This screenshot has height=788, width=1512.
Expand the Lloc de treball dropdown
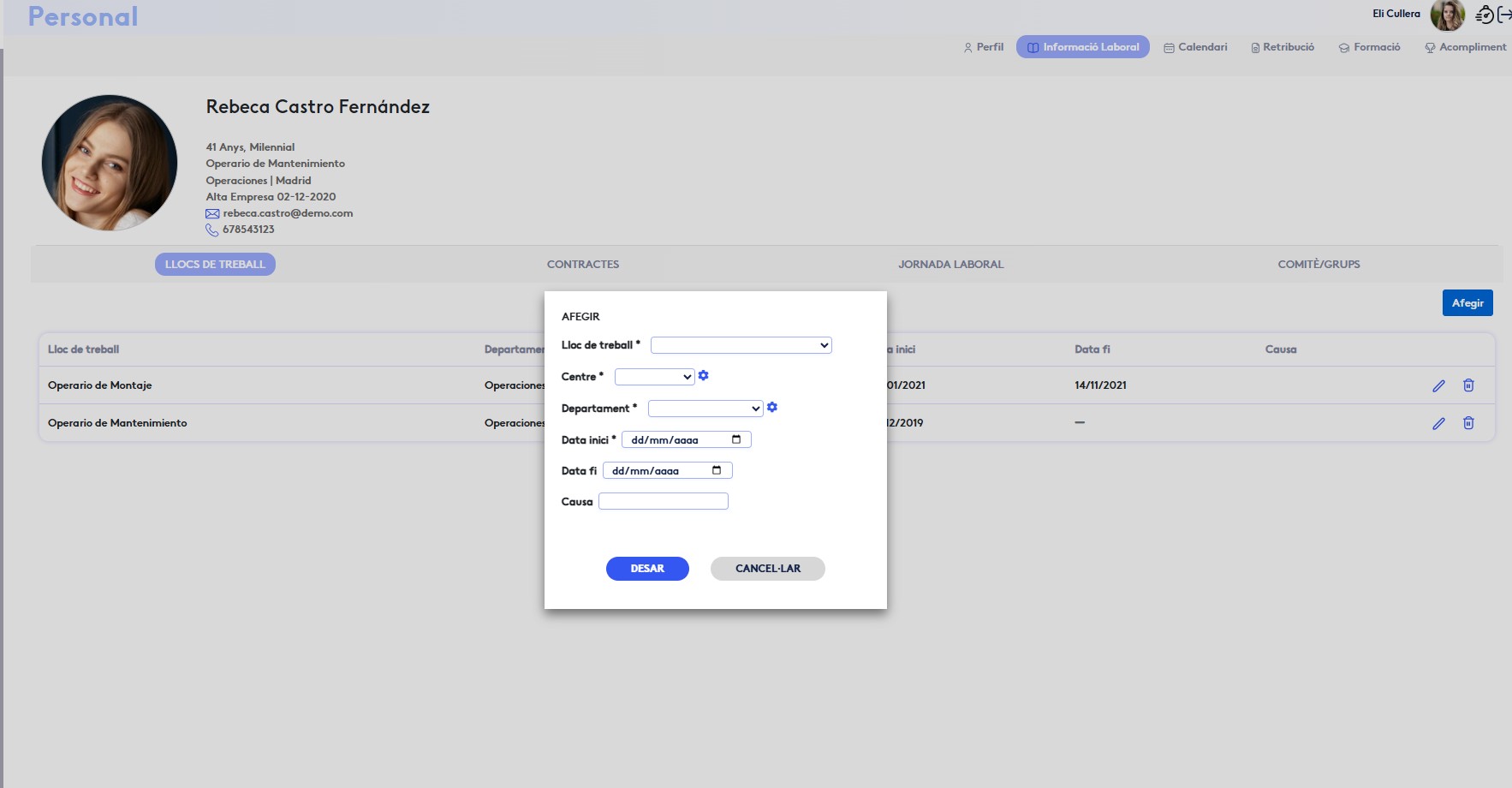[x=741, y=345]
